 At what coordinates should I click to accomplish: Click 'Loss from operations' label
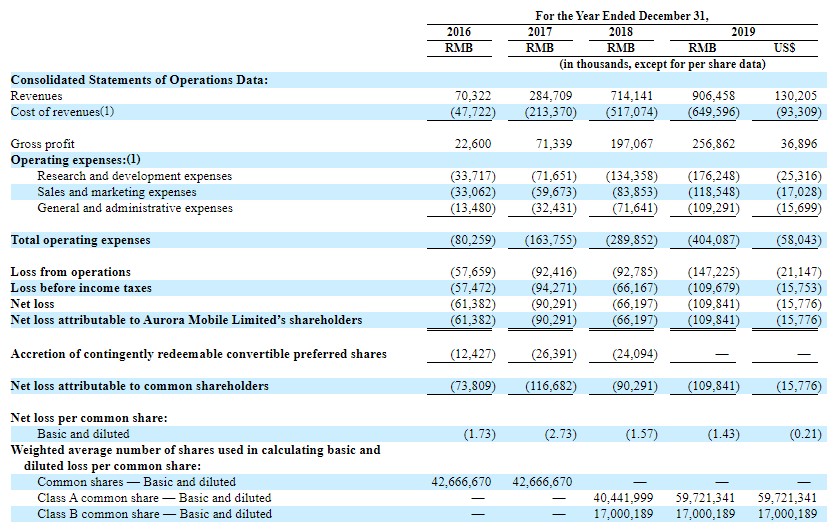(x=71, y=272)
